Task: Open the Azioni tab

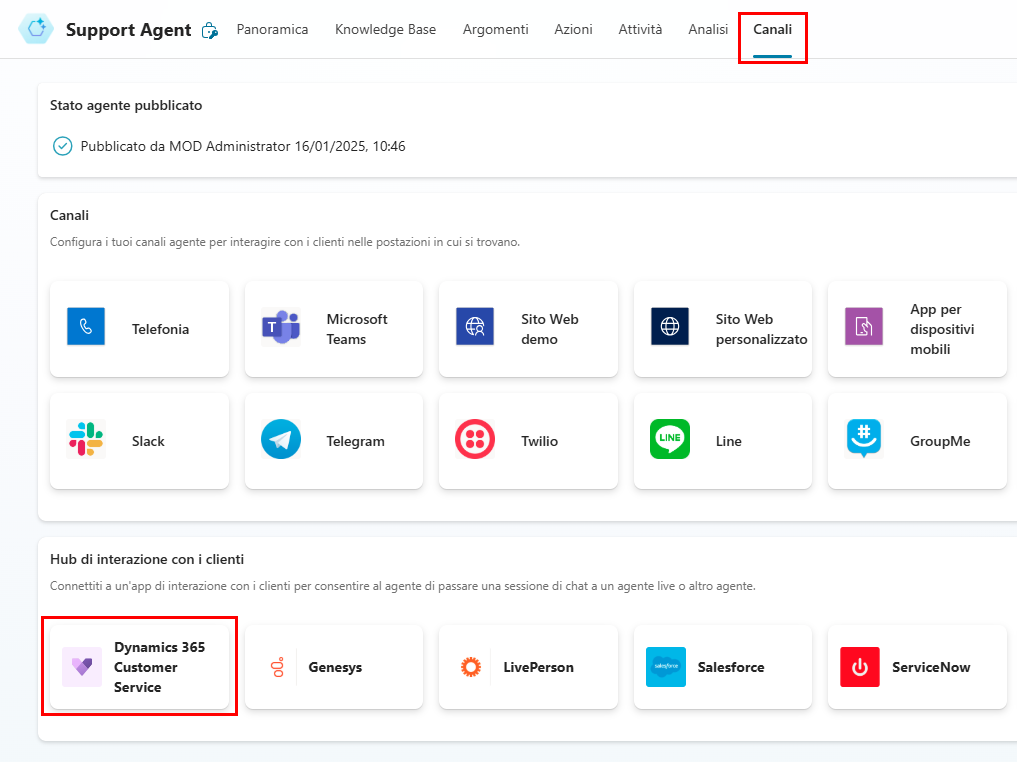Action: (573, 29)
